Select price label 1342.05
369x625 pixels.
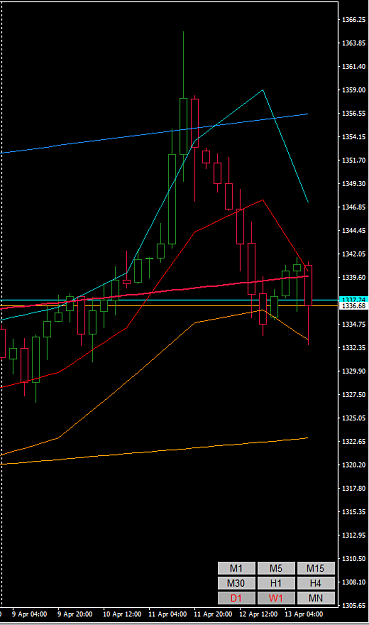pyautogui.click(x=354, y=254)
